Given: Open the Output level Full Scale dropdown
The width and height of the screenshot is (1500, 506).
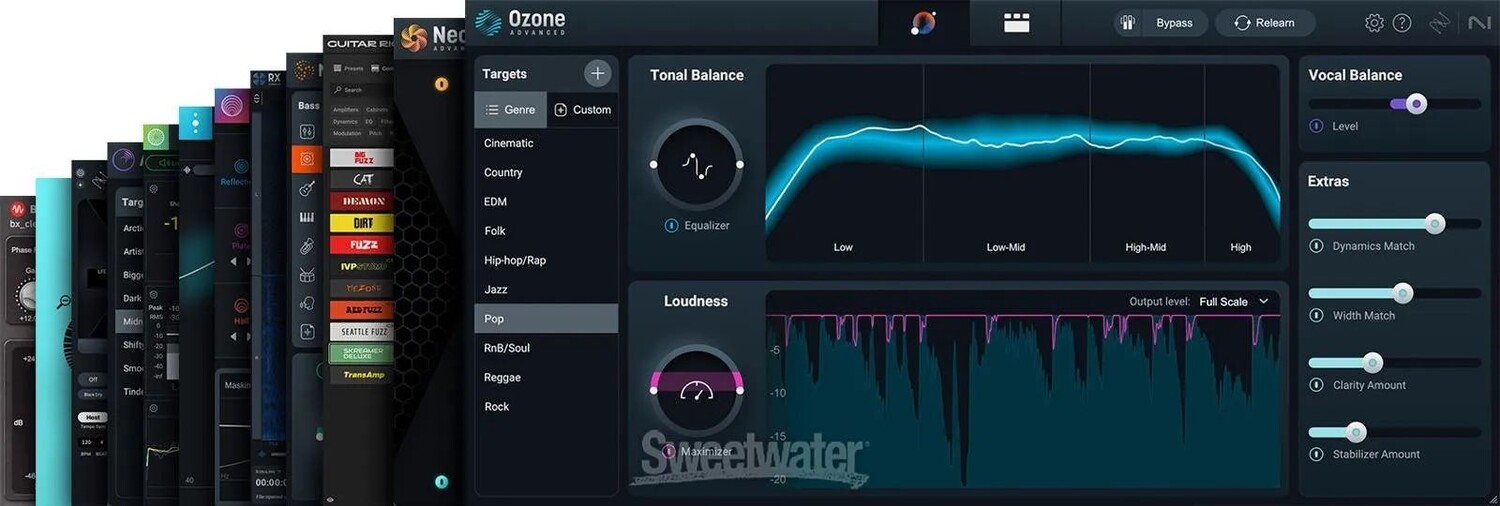Looking at the screenshot, I should pyautogui.click(x=1233, y=301).
